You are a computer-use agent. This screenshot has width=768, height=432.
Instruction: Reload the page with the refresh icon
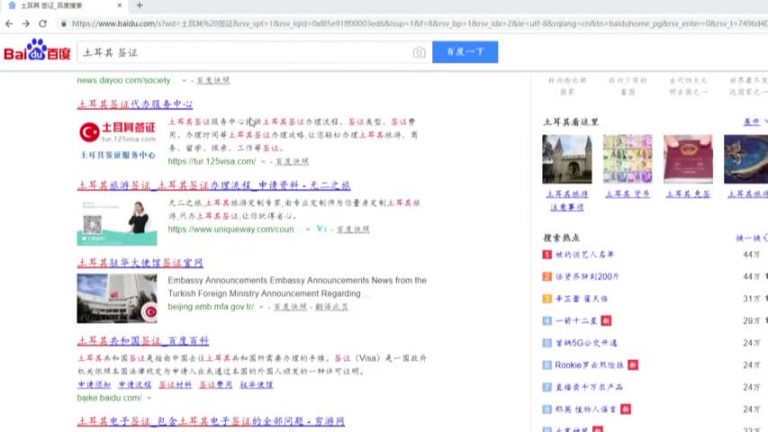pyautogui.click(x=43, y=24)
